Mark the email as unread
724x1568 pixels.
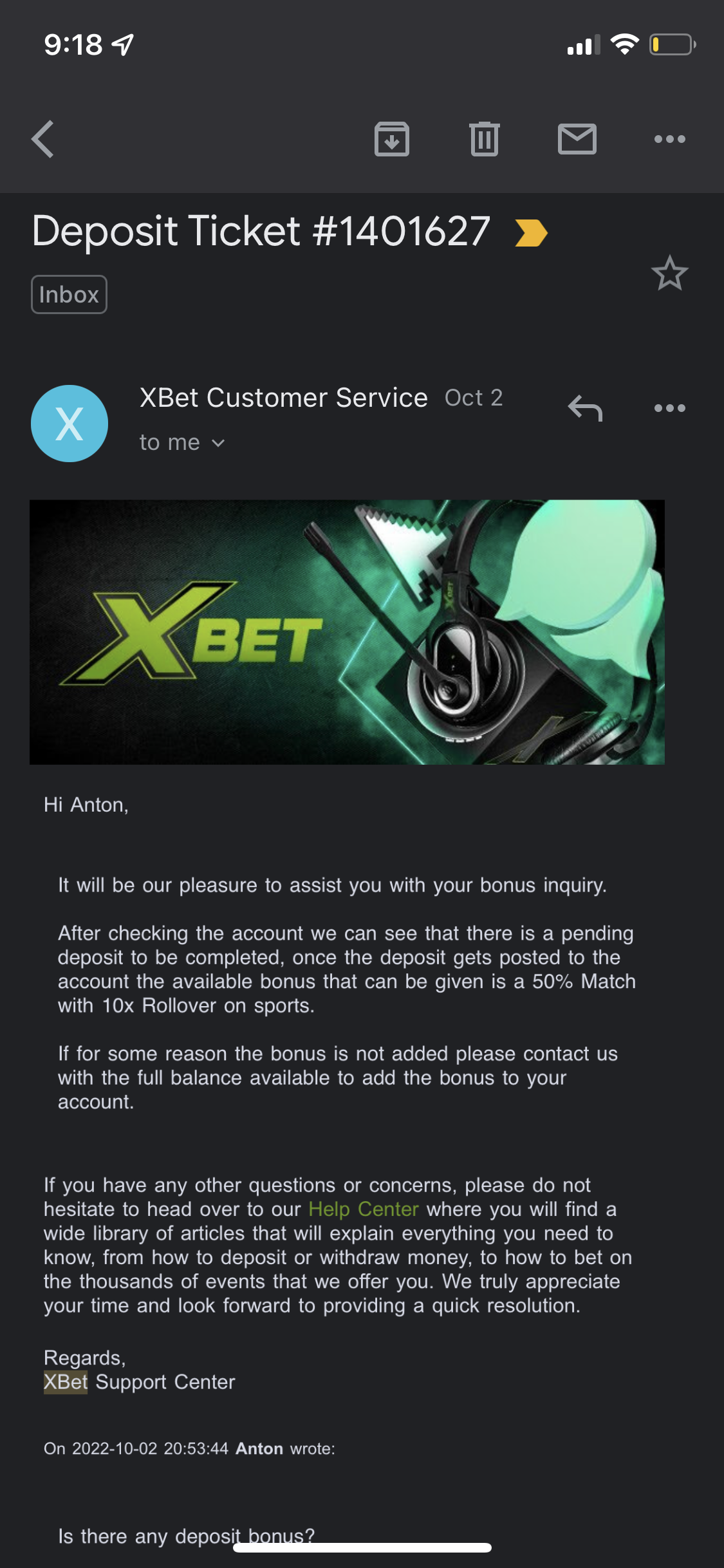577,139
